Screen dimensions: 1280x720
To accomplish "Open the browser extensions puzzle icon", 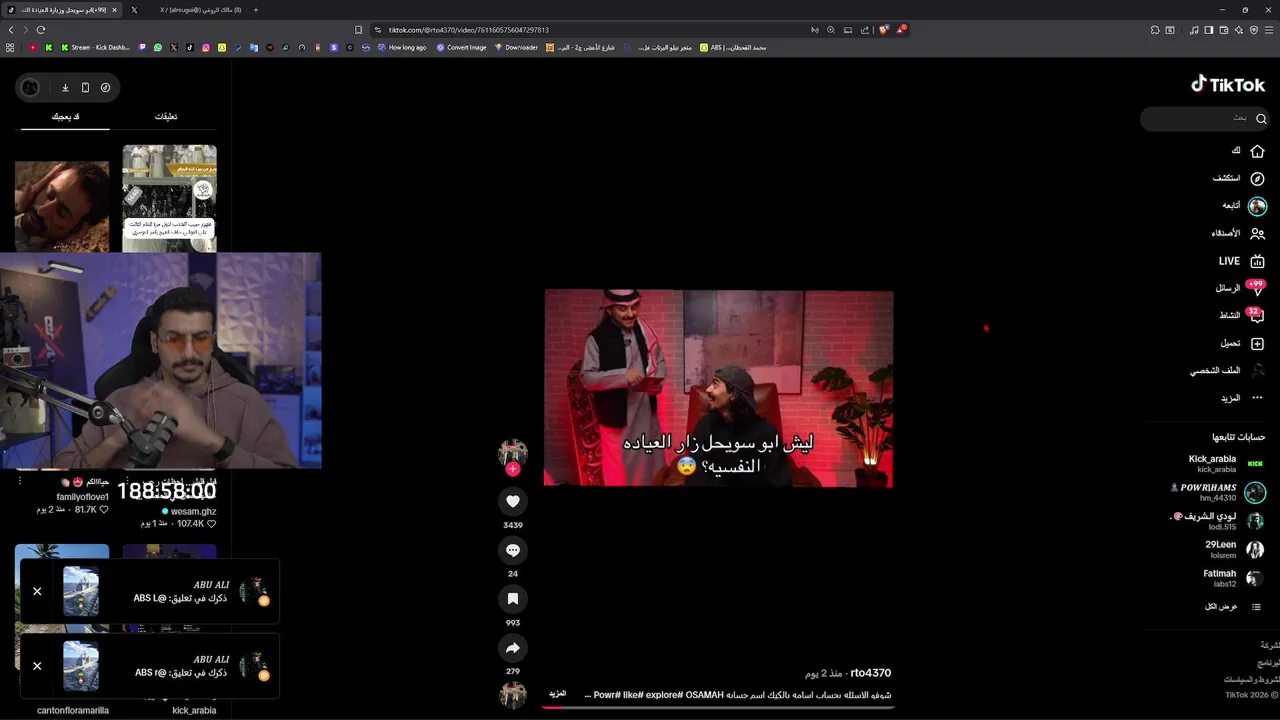I will click(1155, 30).
